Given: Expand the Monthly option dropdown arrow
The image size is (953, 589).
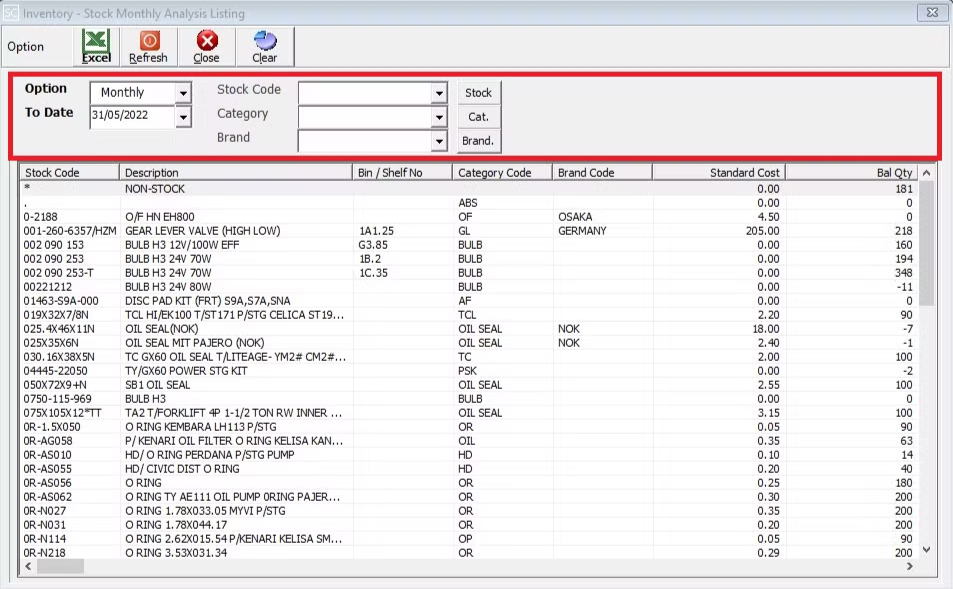Looking at the screenshot, I should point(183,93).
